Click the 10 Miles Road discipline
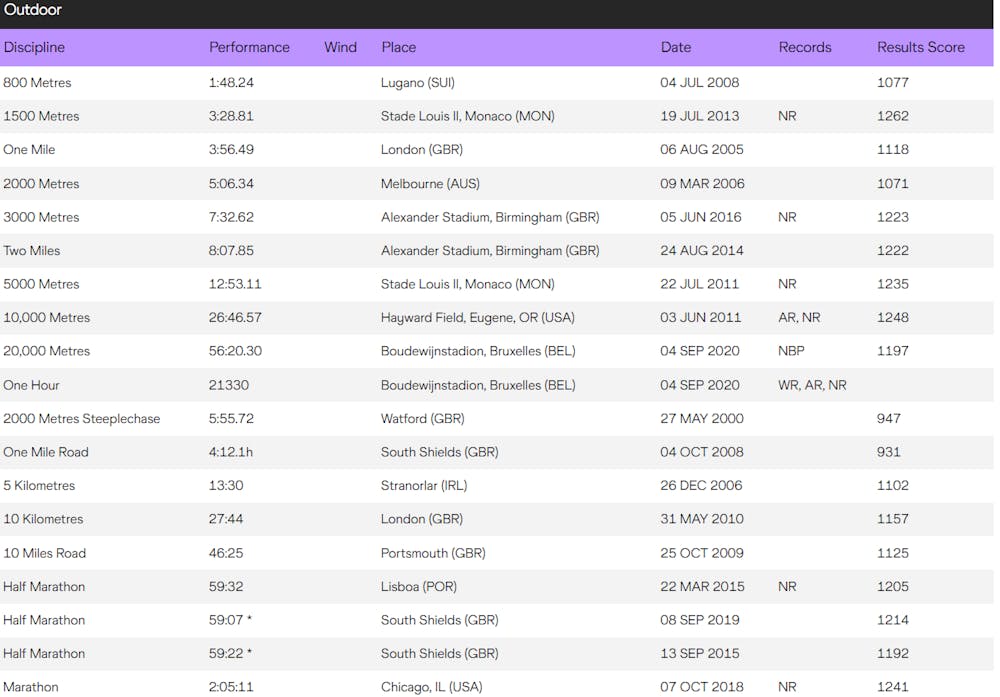The image size is (1000, 697). (x=44, y=553)
